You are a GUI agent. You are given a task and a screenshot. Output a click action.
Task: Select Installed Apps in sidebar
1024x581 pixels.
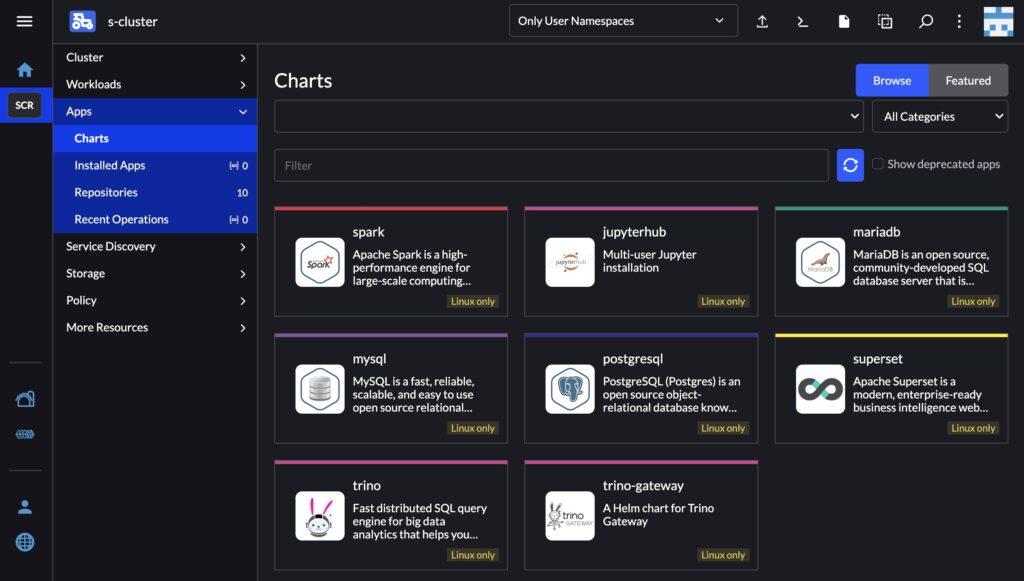click(x=110, y=165)
